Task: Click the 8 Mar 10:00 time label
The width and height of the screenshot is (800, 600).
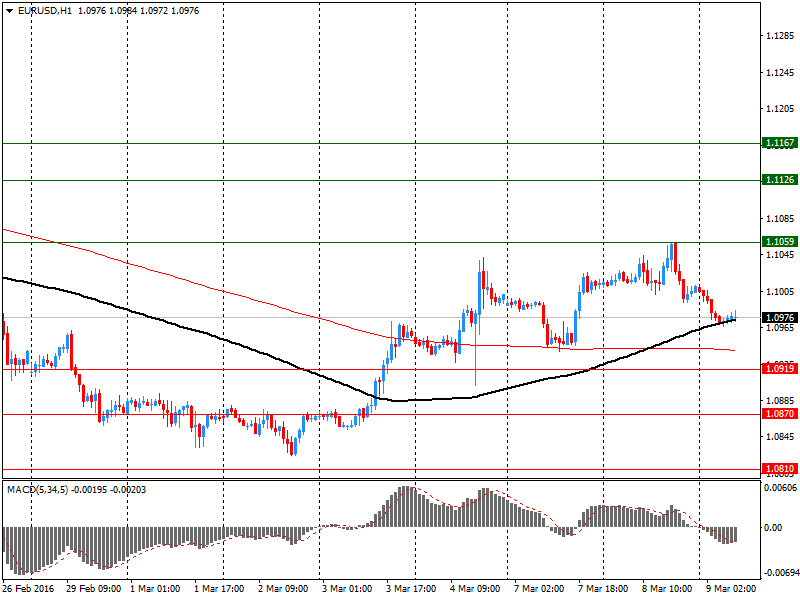Action: tap(667, 589)
